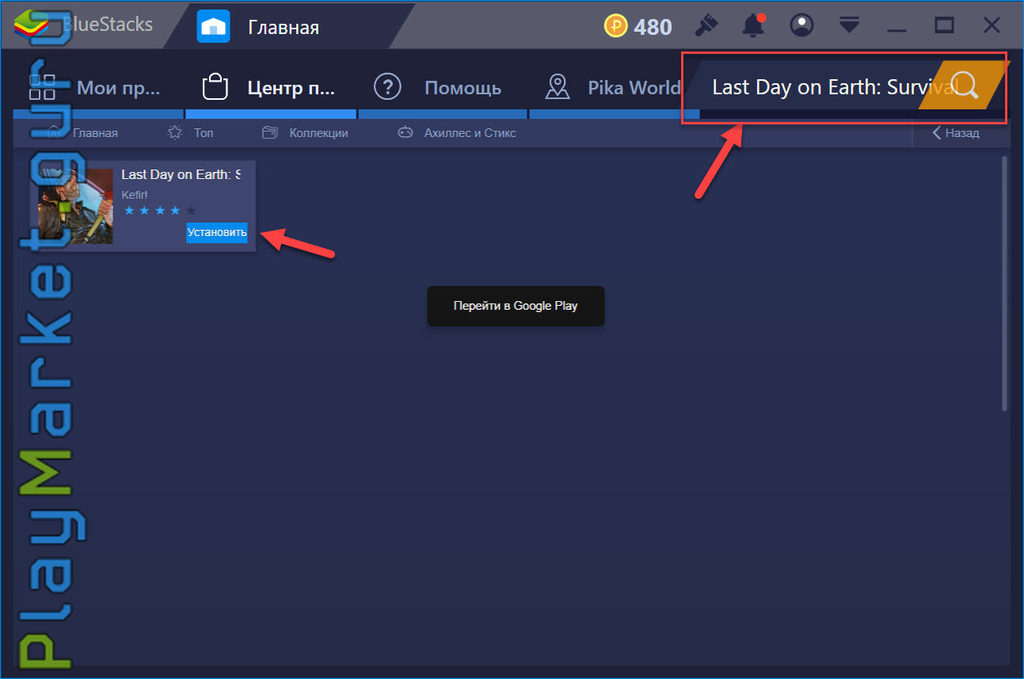Click the Last Day on Earth title
This screenshot has width=1024, height=679.
(180, 174)
